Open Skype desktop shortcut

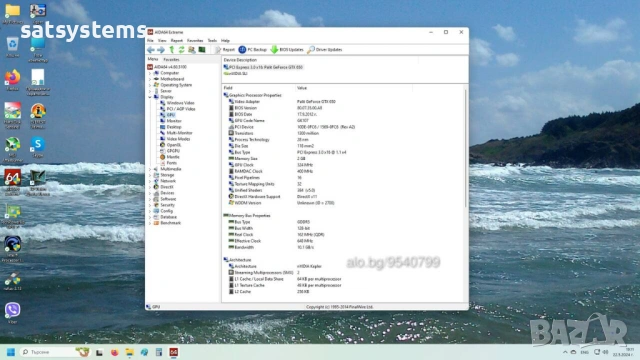(38, 147)
